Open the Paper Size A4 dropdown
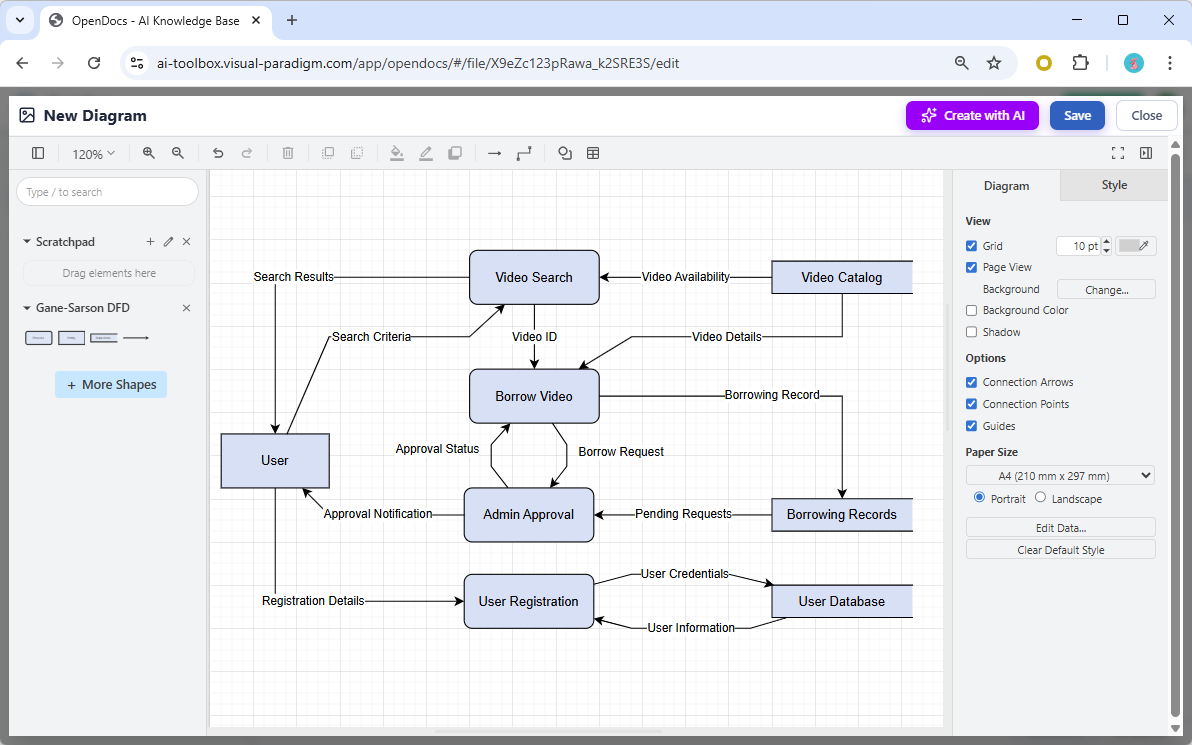 [x=1060, y=475]
